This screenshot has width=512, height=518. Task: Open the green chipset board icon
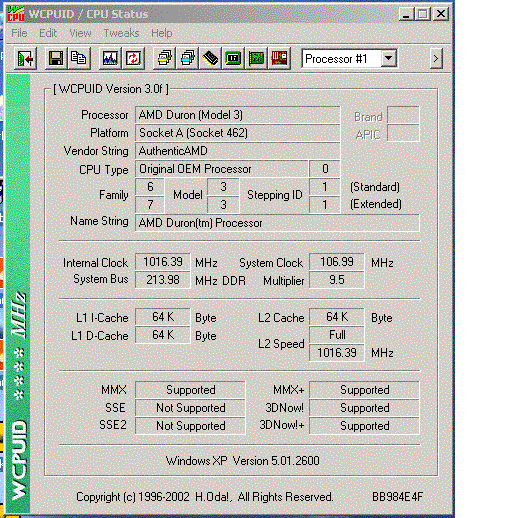click(233, 59)
